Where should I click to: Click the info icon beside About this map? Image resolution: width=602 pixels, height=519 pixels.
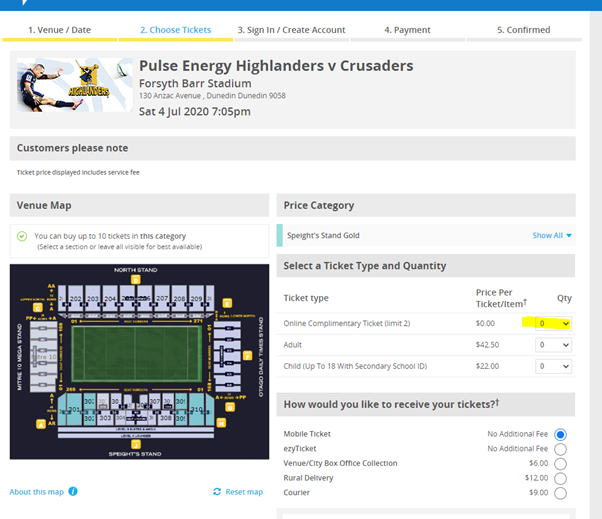73,491
